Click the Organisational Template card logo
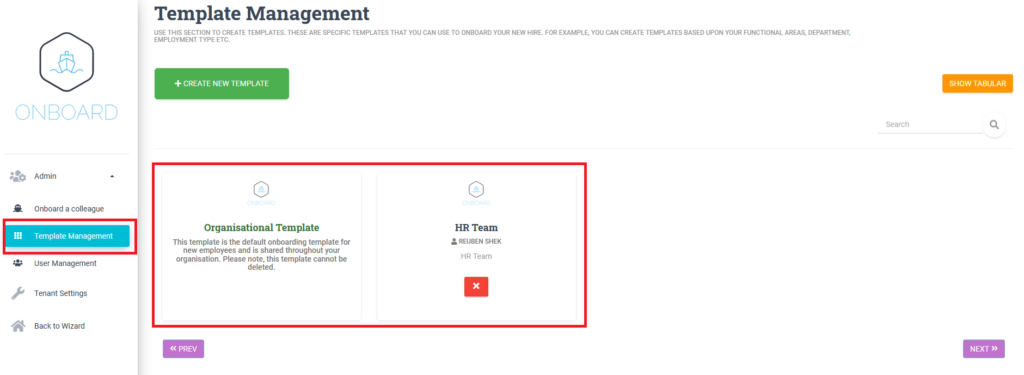The image size is (1024, 375). (261, 192)
